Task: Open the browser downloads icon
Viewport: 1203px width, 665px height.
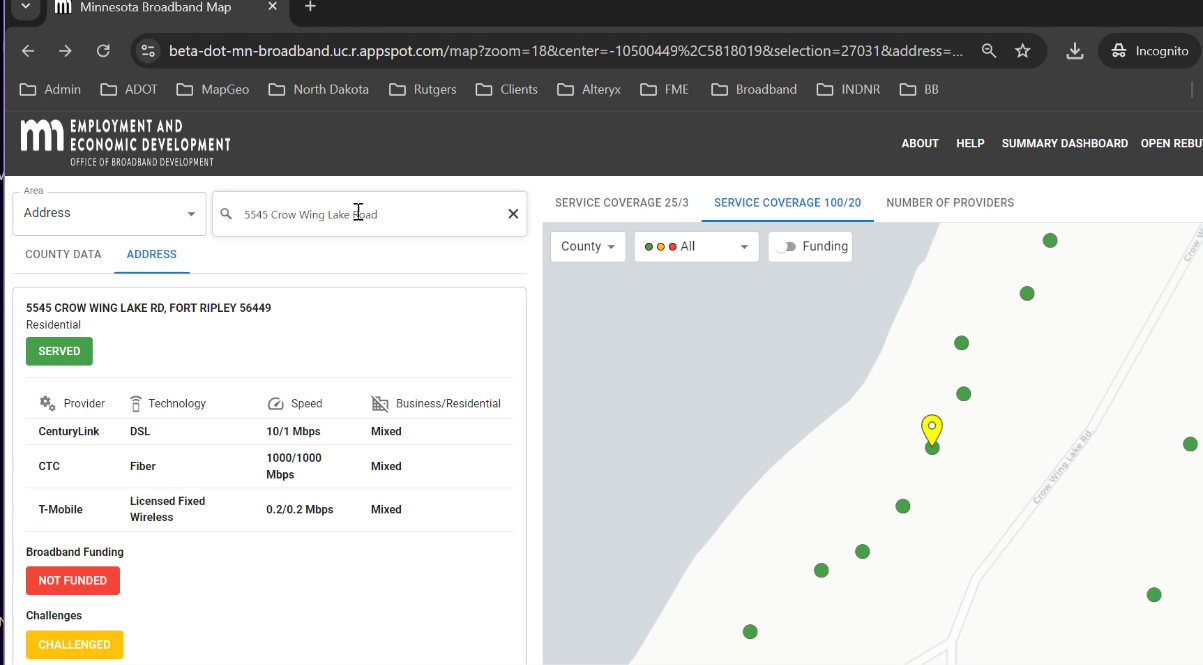Action: 1075,51
